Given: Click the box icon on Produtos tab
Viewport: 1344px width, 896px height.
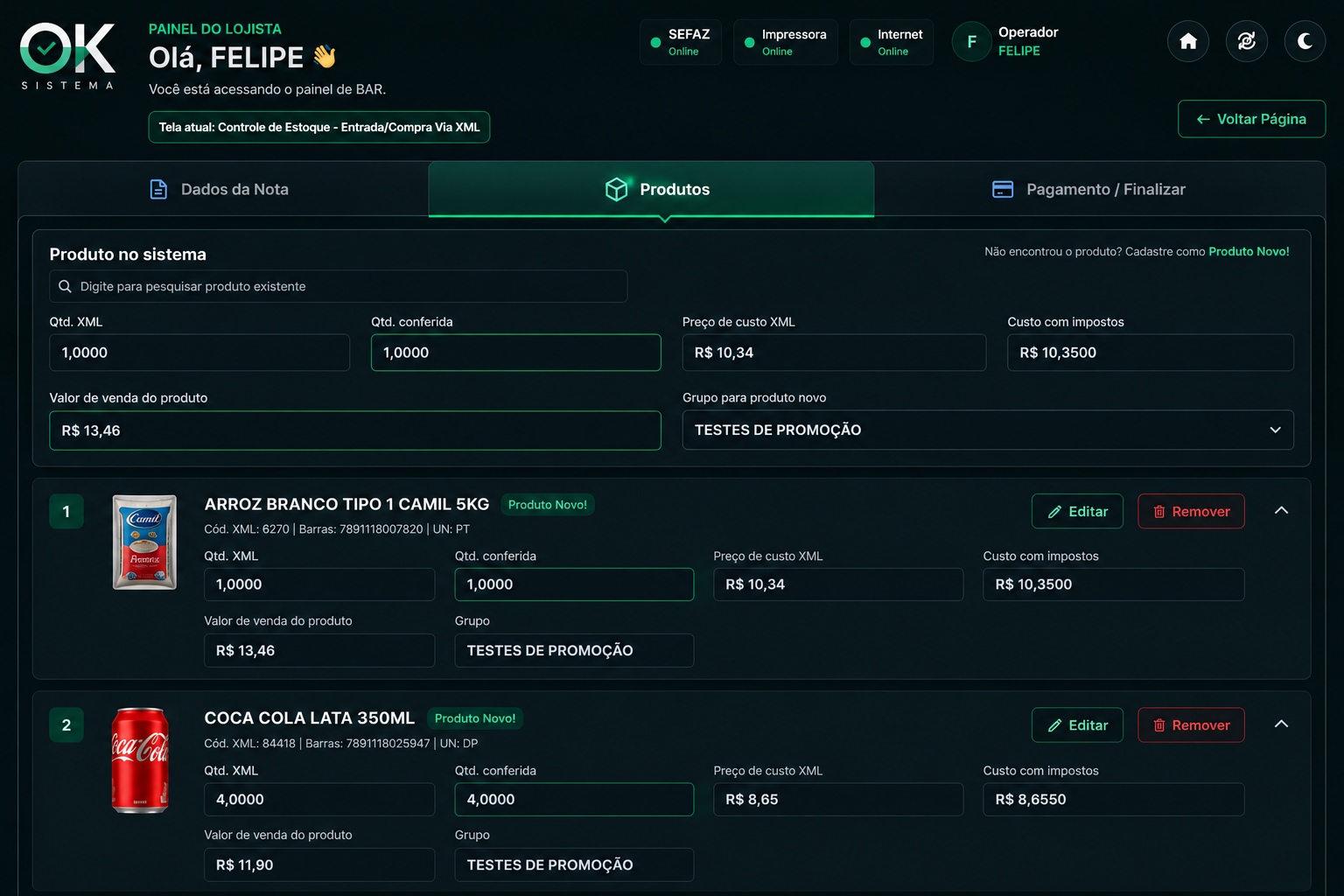Looking at the screenshot, I should tap(616, 189).
